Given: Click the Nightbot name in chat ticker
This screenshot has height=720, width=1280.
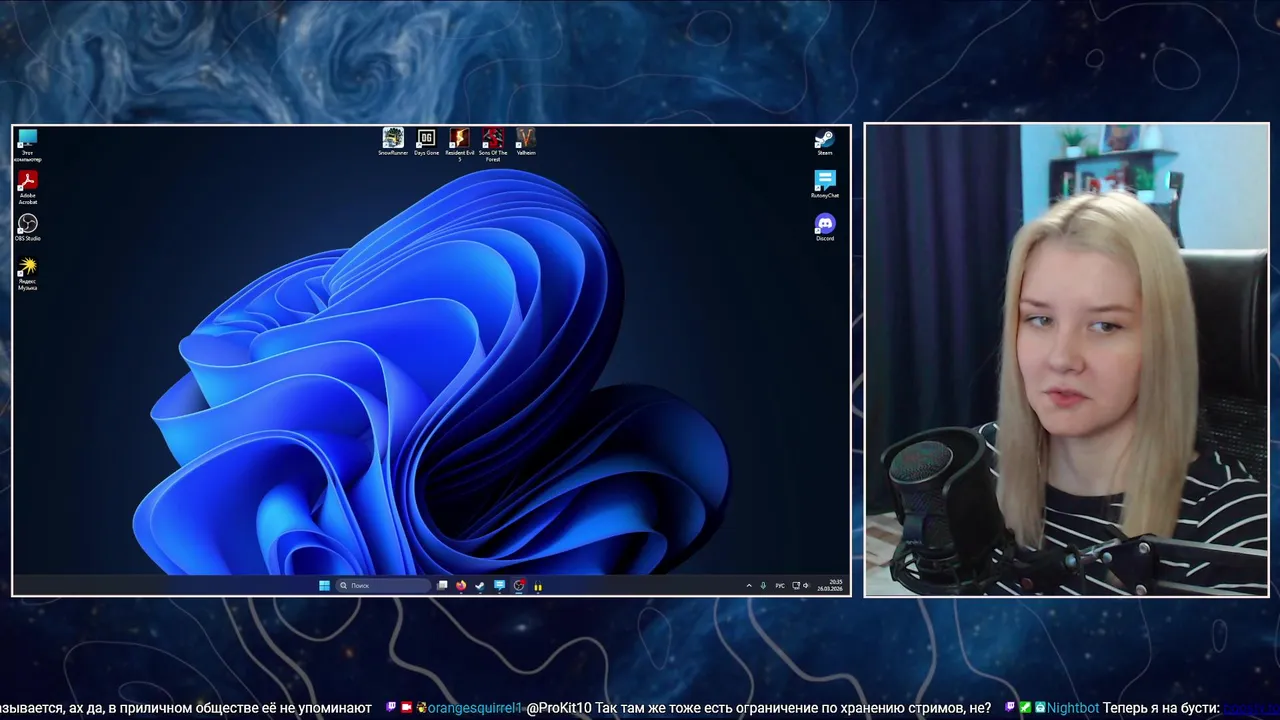Looking at the screenshot, I should 1073,708.
